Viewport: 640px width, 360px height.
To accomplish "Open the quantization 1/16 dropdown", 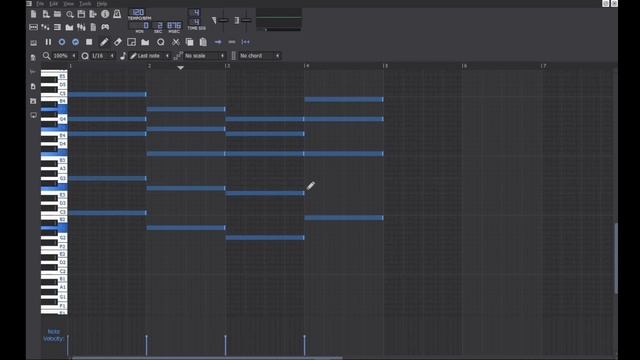I will (102, 56).
